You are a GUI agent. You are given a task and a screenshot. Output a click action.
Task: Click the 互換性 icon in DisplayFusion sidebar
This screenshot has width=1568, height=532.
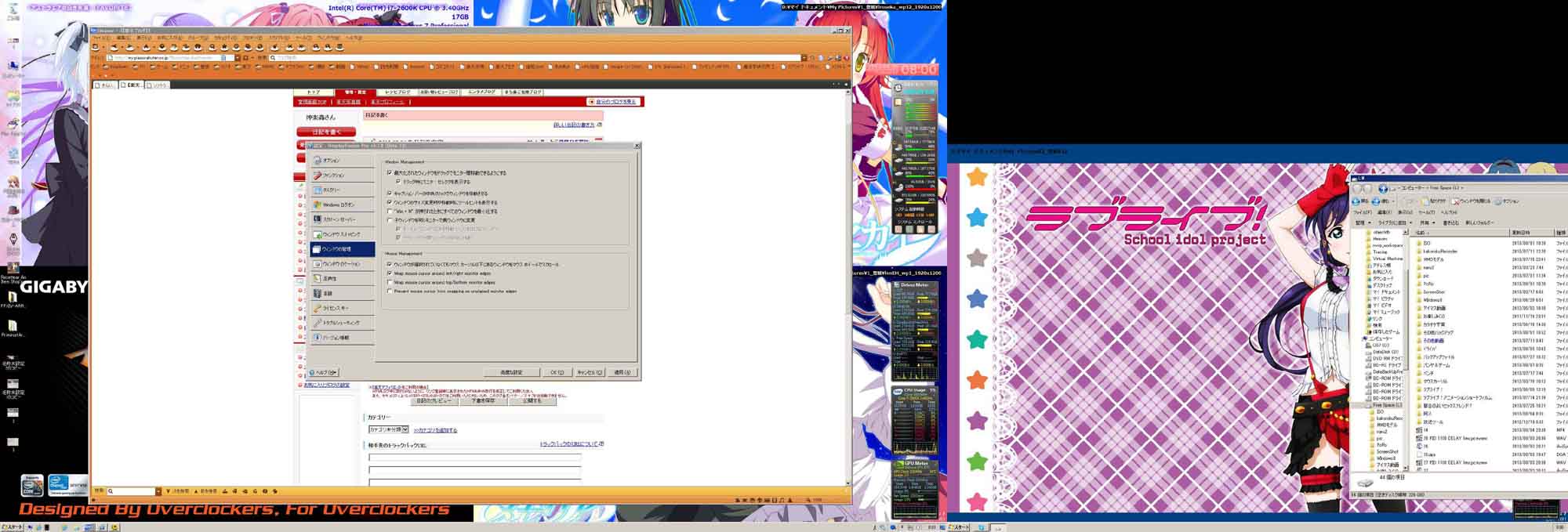click(318, 279)
